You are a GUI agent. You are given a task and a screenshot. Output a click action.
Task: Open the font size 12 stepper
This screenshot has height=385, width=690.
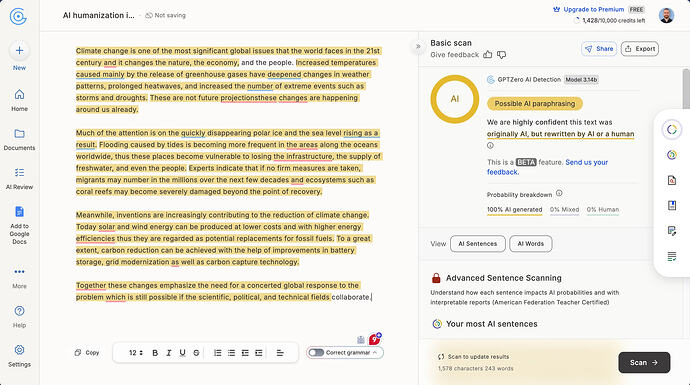[136, 353]
